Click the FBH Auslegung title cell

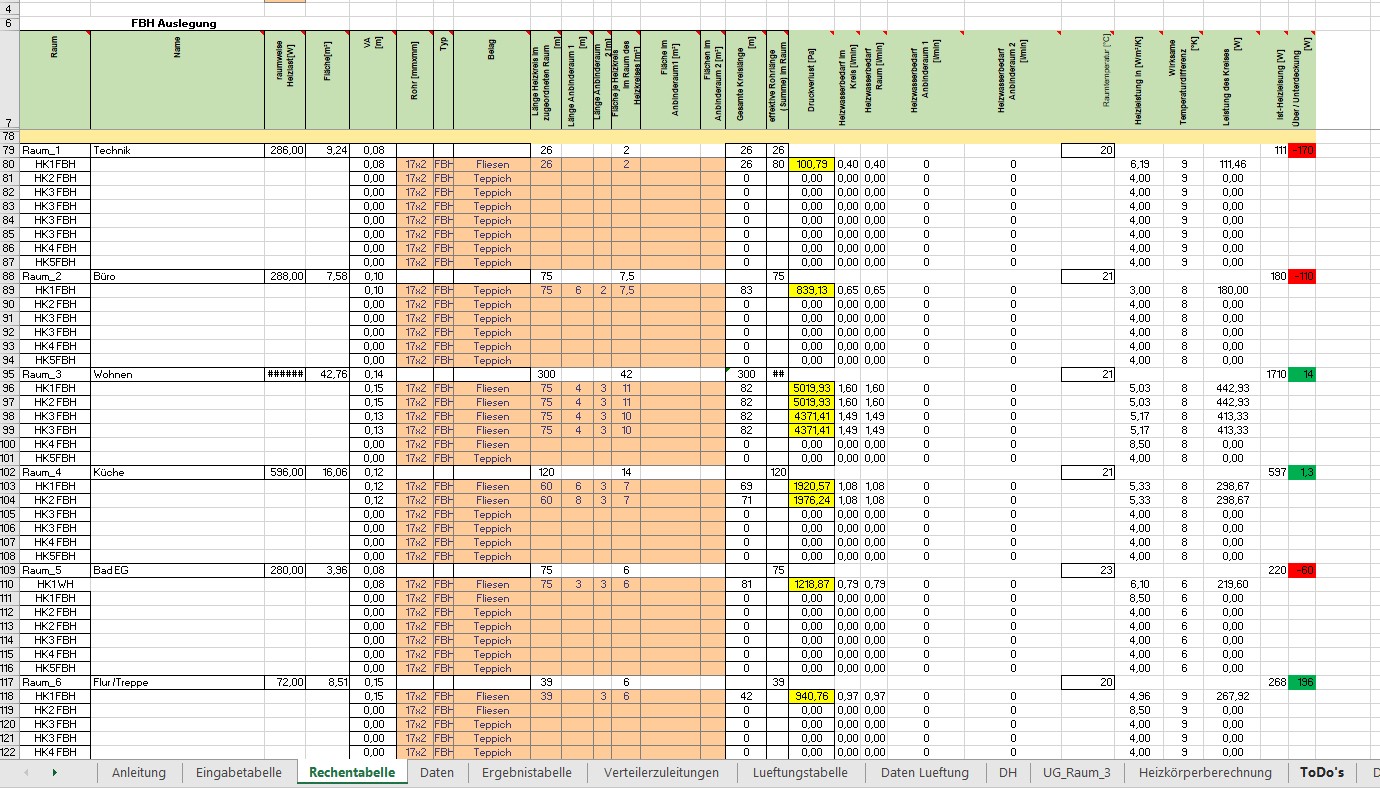coord(174,23)
